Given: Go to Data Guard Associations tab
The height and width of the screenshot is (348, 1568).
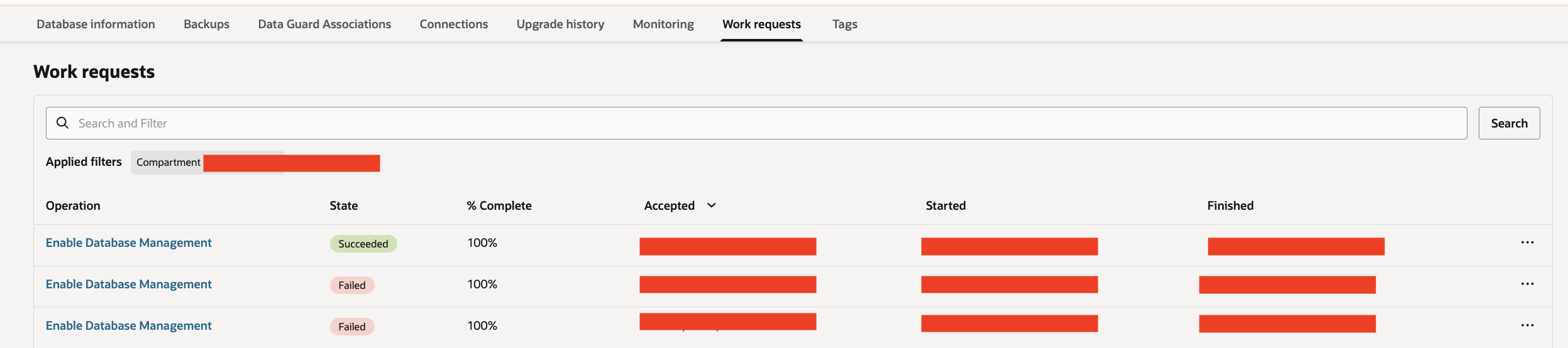Looking at the screenshot, I should pos(324,24).
